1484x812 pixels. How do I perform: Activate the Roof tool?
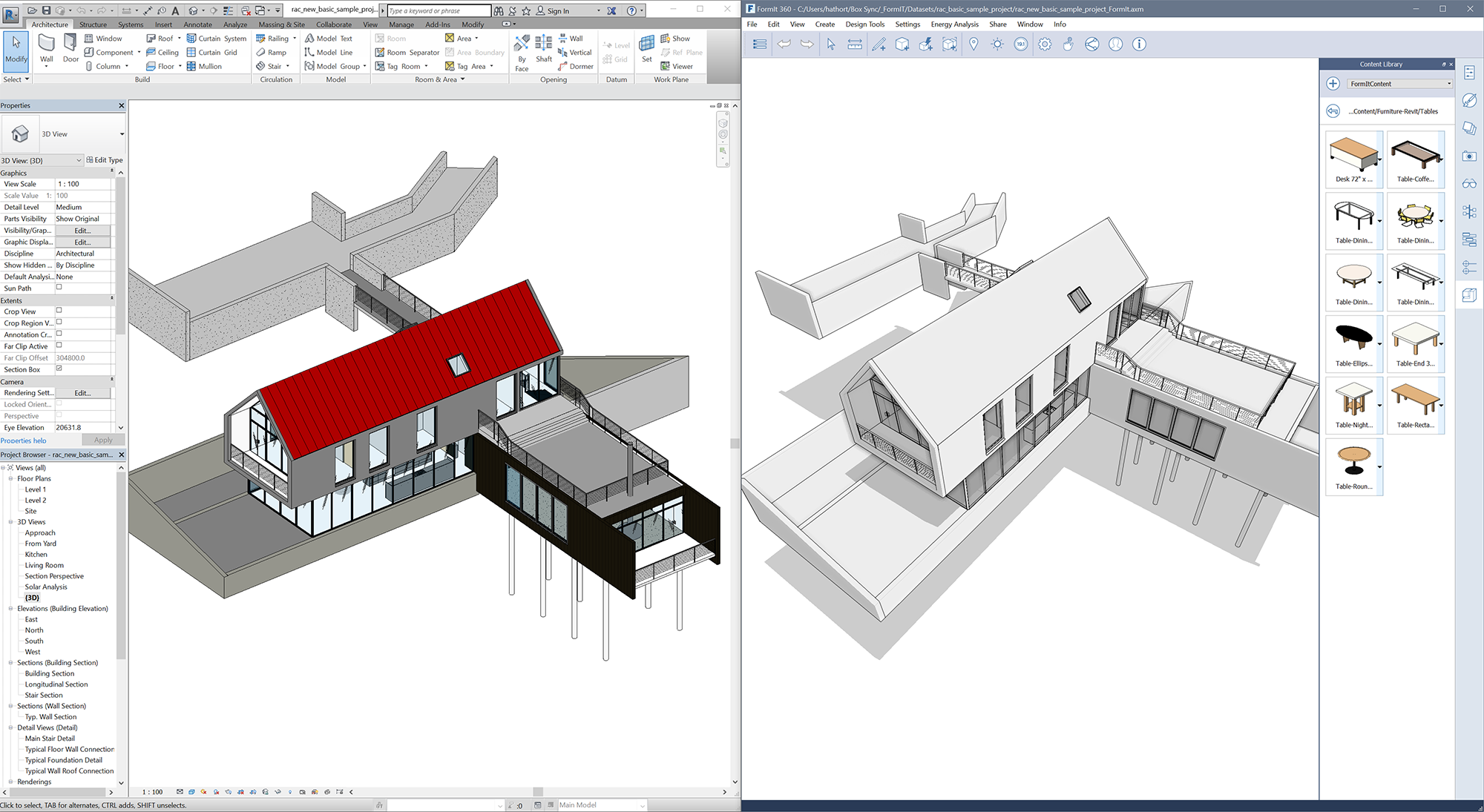click(161, 38)
